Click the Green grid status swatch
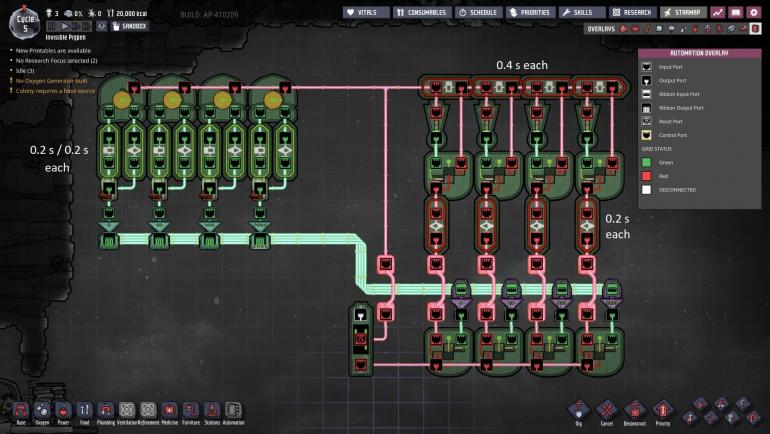The image size is (770, 434). pyautogui.click(x=647, y=162)
